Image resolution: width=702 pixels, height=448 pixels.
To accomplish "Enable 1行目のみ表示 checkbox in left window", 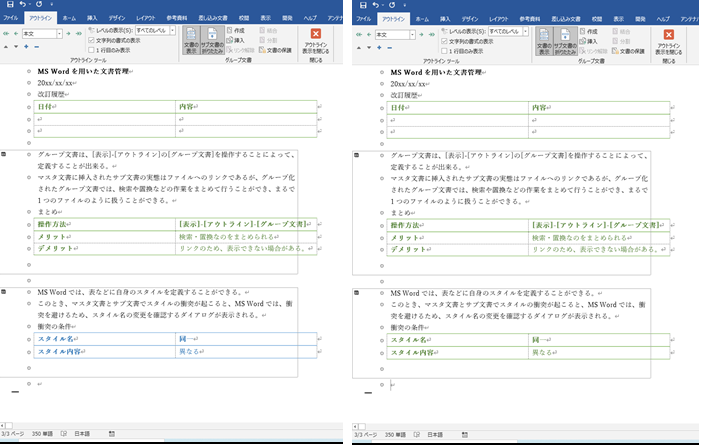I will pos(92,49).
